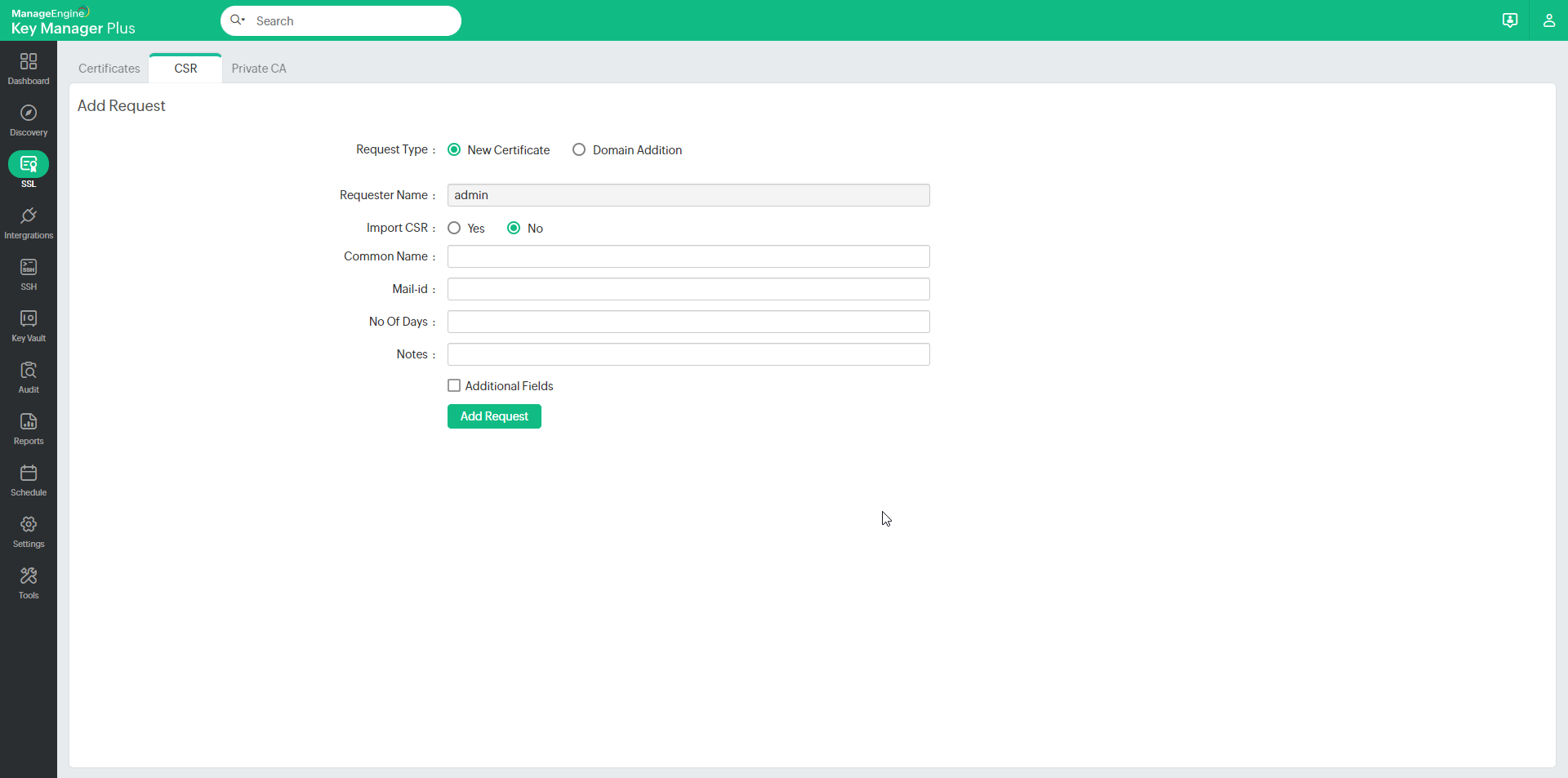Click the Add Request button
Viewport: 1568px width, 778px height.
[494, 416]
